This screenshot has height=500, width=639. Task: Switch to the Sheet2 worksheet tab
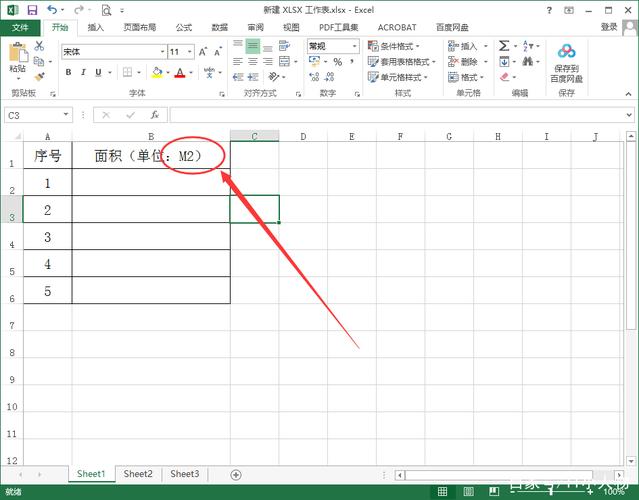(138, 474)
